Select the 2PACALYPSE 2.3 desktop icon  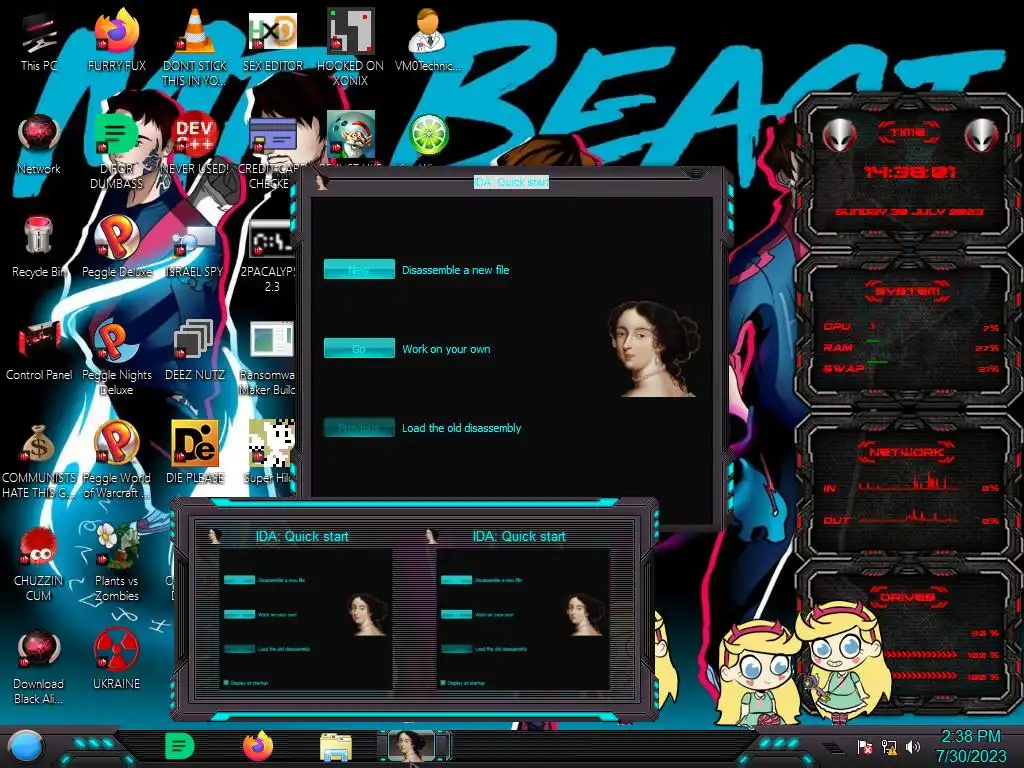(270, 256)
